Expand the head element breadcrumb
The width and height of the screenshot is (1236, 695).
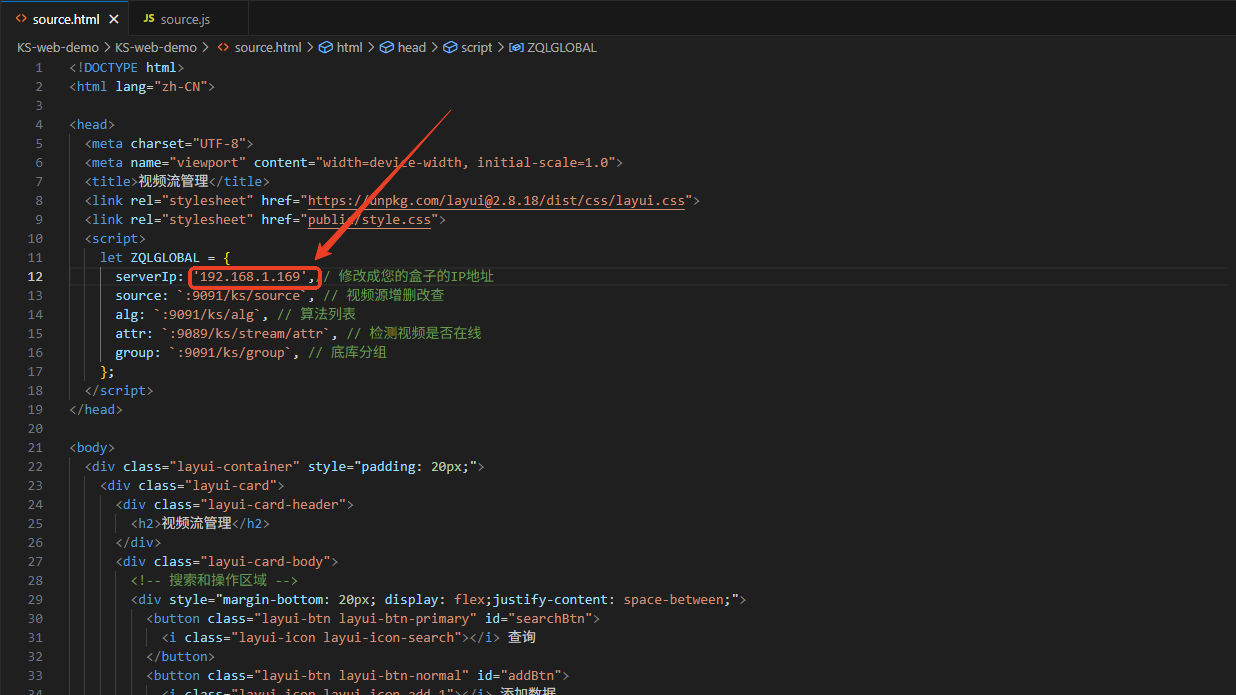tap(411, 47)
